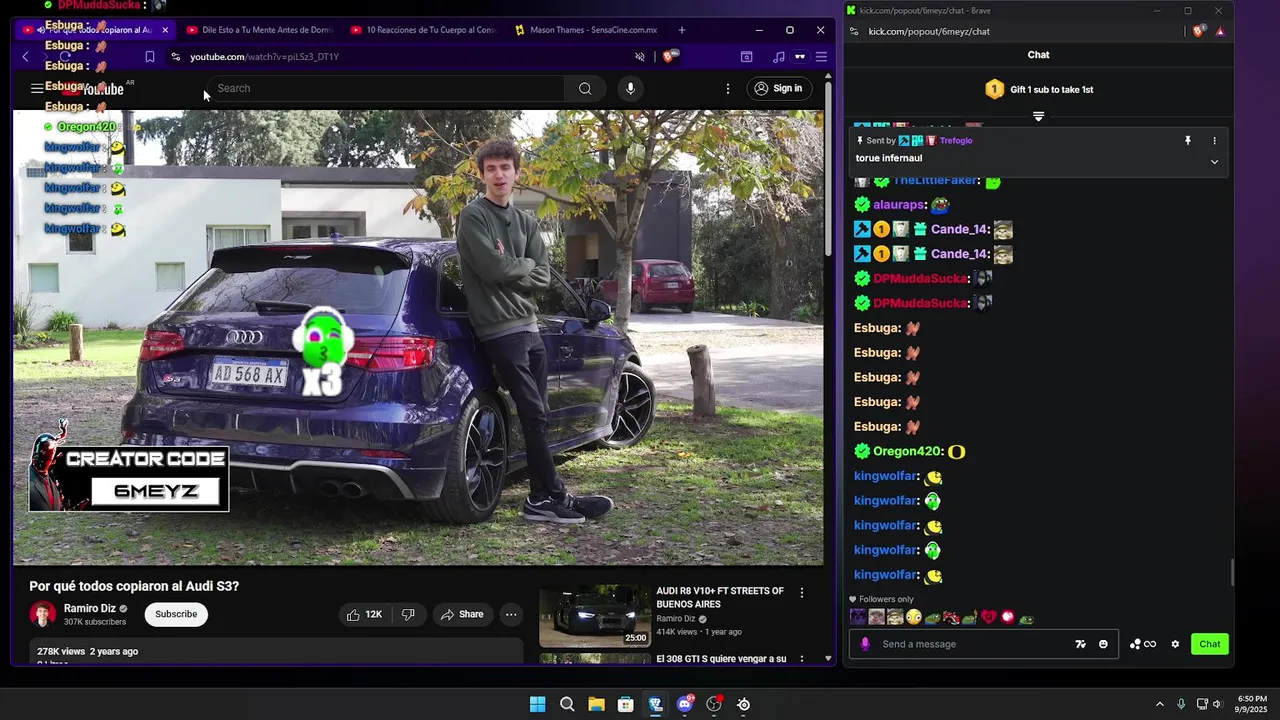1280x720 pixels.
Task: Open the AUDI R8 V10+ video thumbnail
Action: click(595, 616)
